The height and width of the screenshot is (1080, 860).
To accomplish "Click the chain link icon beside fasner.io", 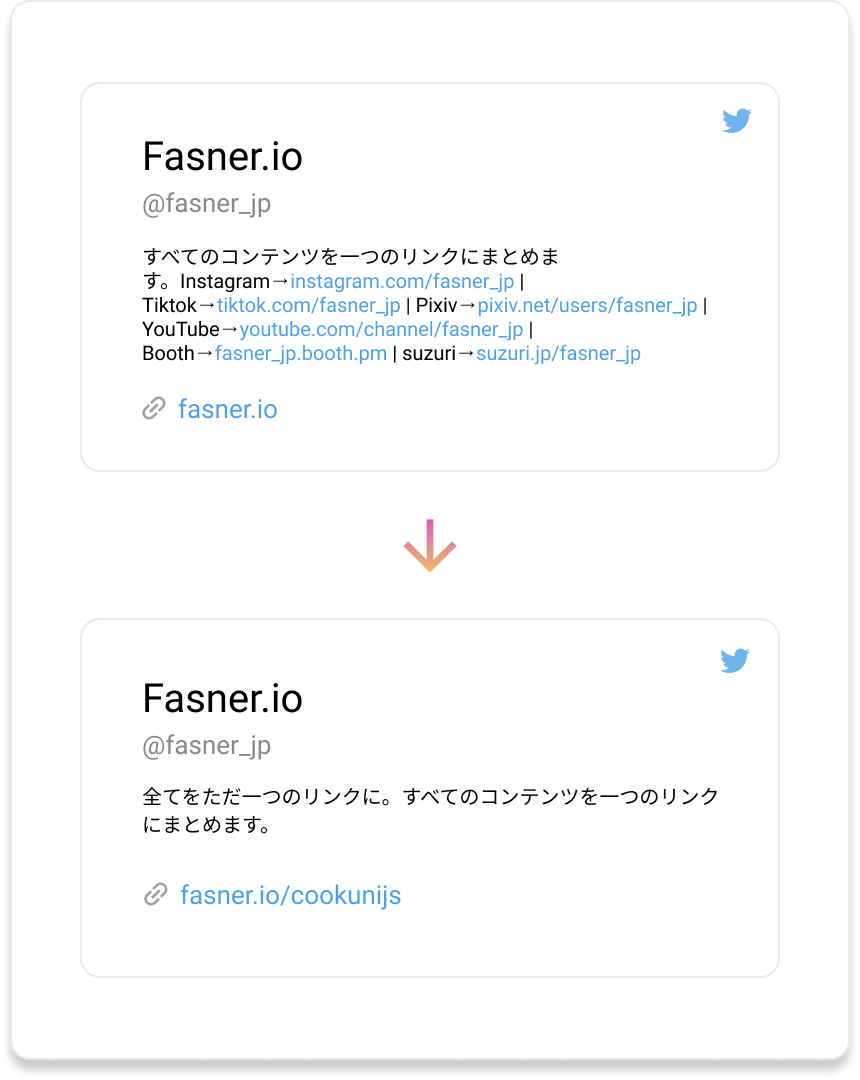I will tap(154, 408).
